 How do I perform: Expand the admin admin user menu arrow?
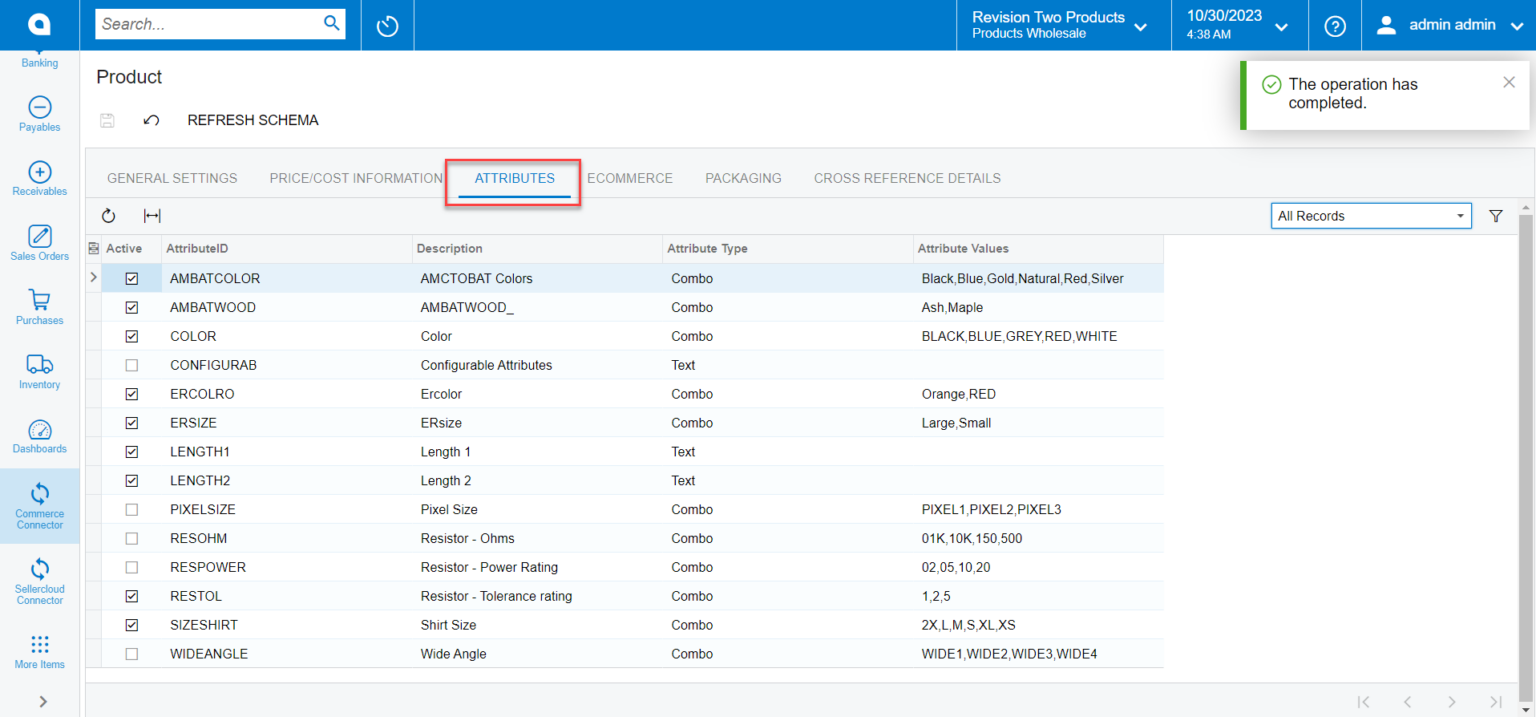1516,27
